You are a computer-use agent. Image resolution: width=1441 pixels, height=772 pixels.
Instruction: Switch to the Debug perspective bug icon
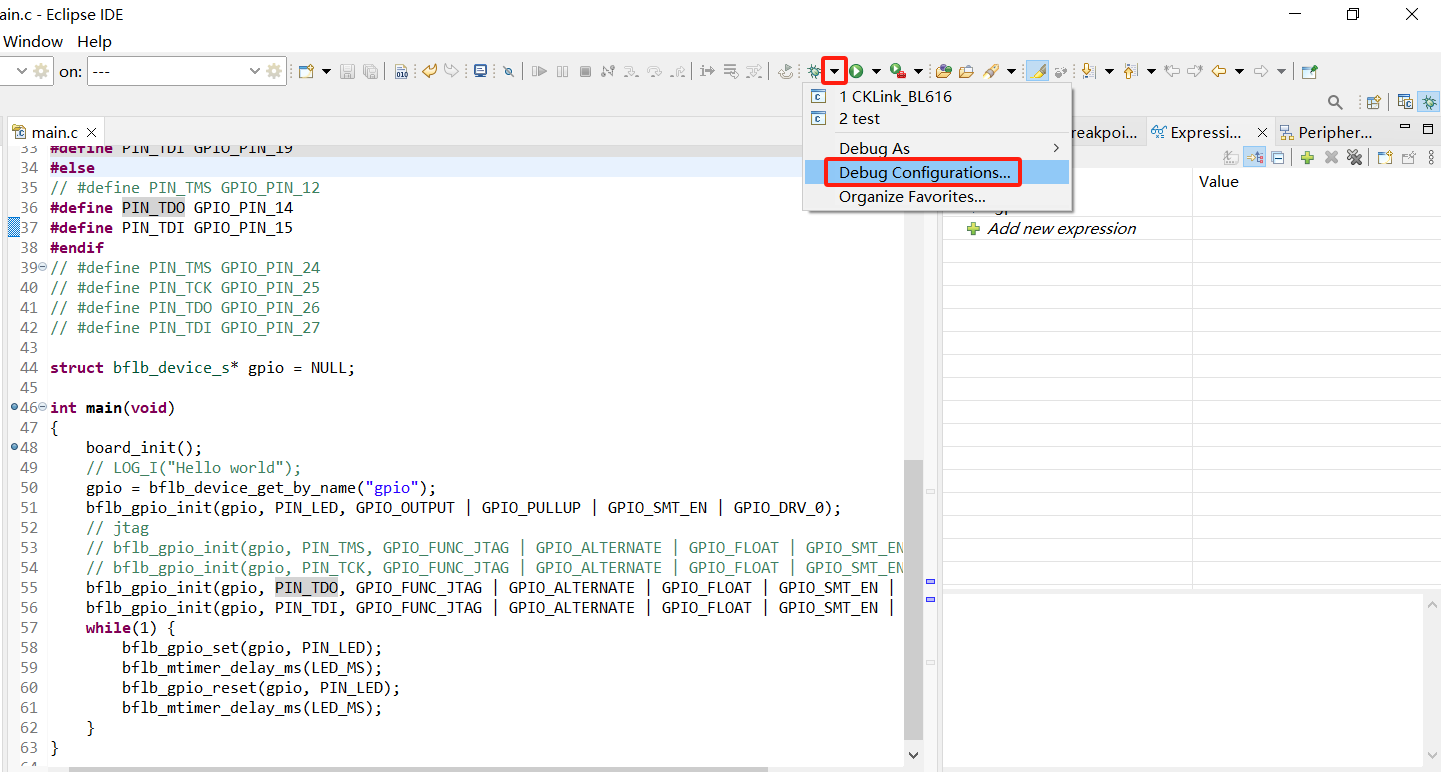coord(1429,102)
